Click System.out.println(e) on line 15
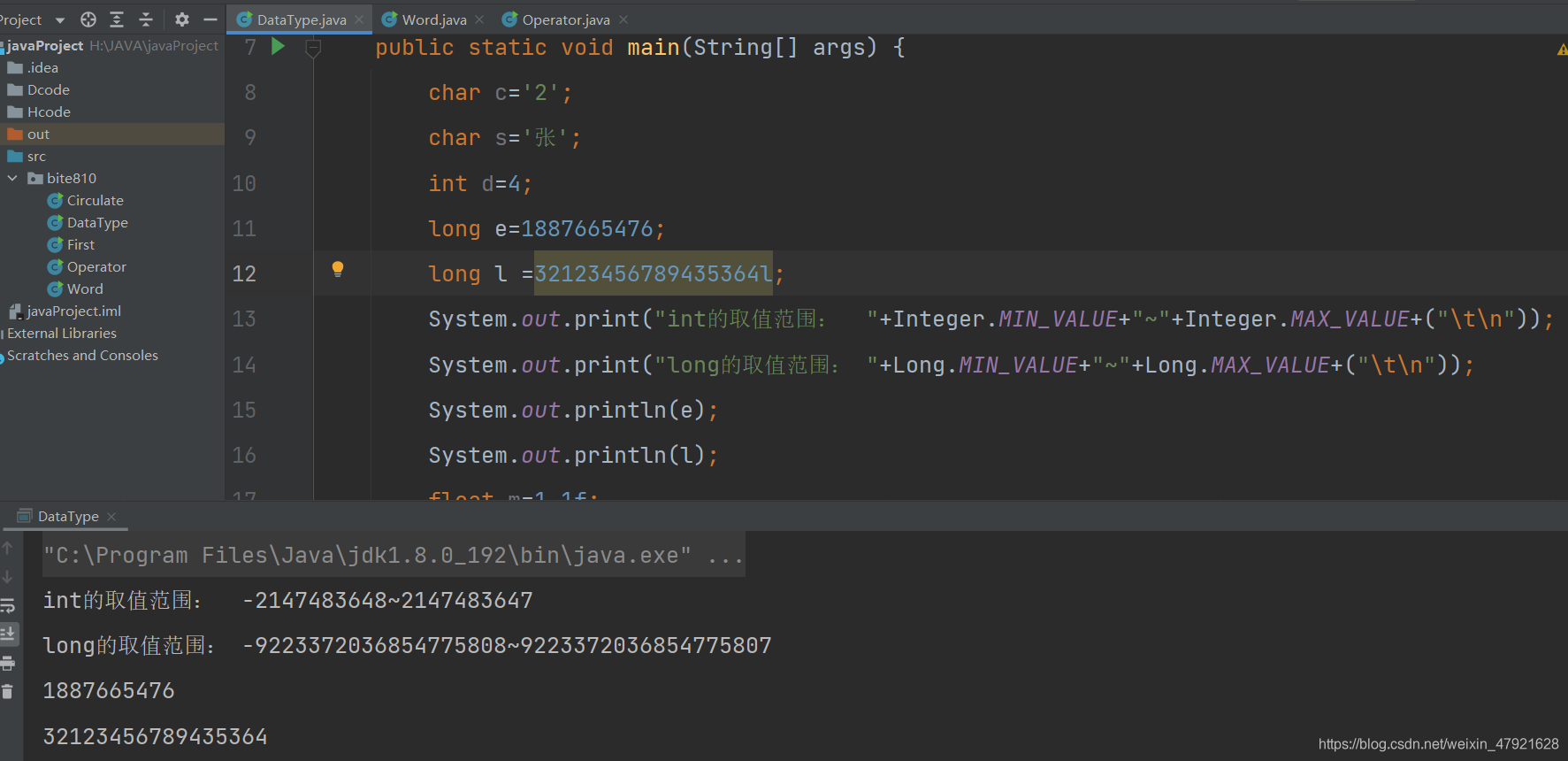1568x761 pixels. (567, 411)
